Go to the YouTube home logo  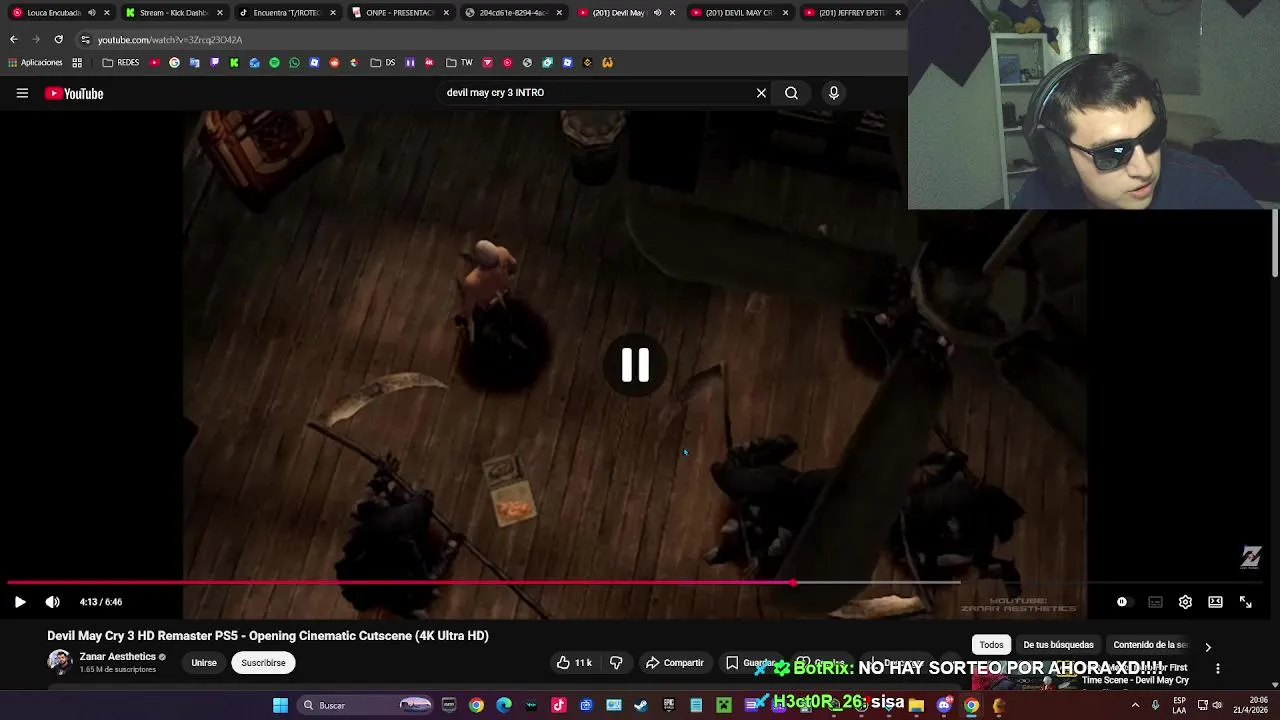pyautogui.click(x=74, y=93)
